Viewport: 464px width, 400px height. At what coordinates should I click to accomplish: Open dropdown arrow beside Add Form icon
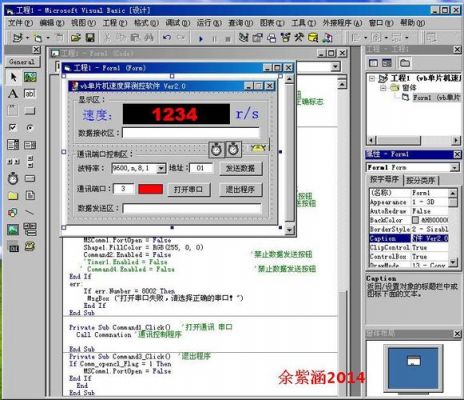[48, 38]
